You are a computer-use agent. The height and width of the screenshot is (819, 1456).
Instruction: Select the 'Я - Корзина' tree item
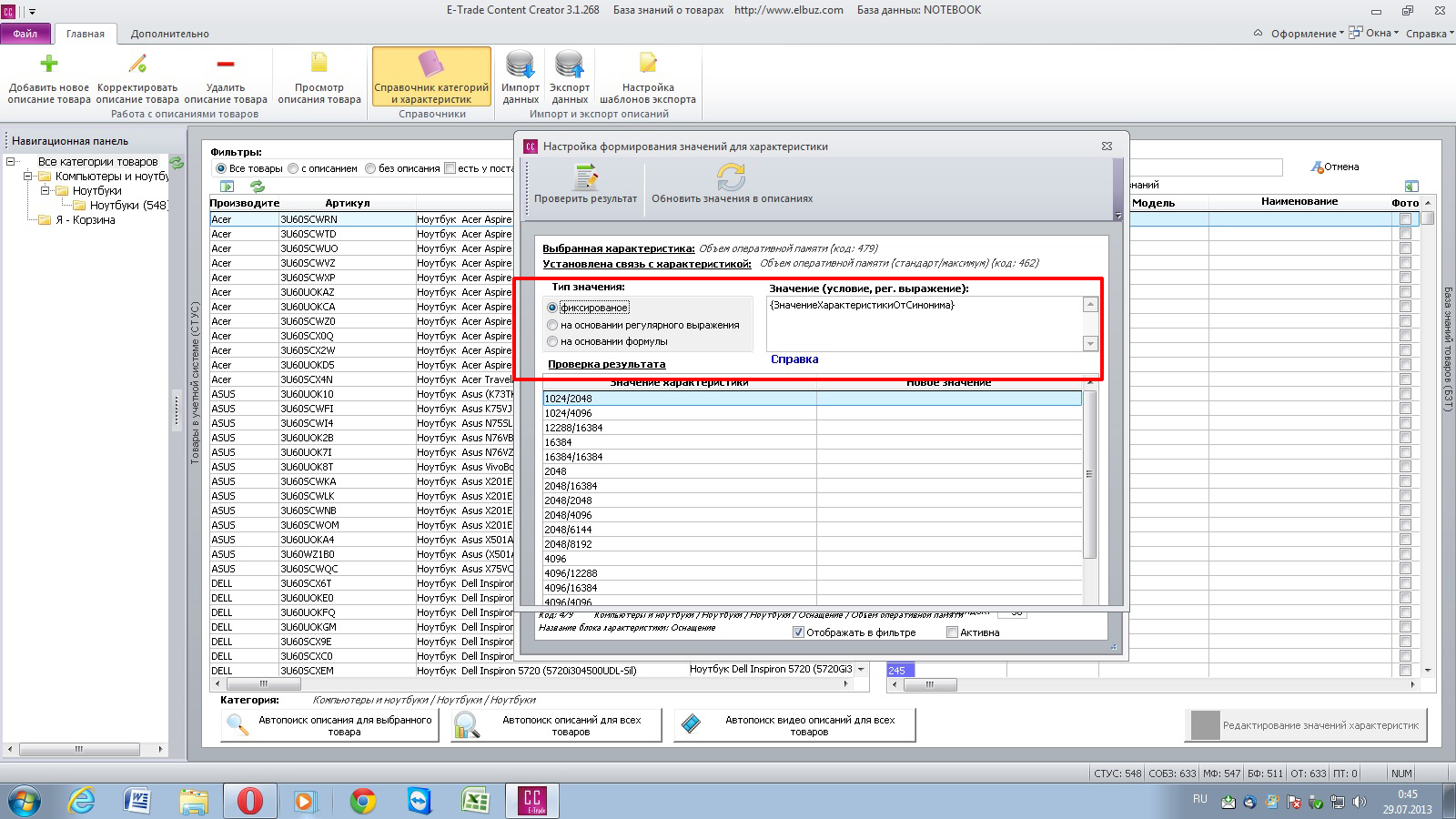[86, 219]
